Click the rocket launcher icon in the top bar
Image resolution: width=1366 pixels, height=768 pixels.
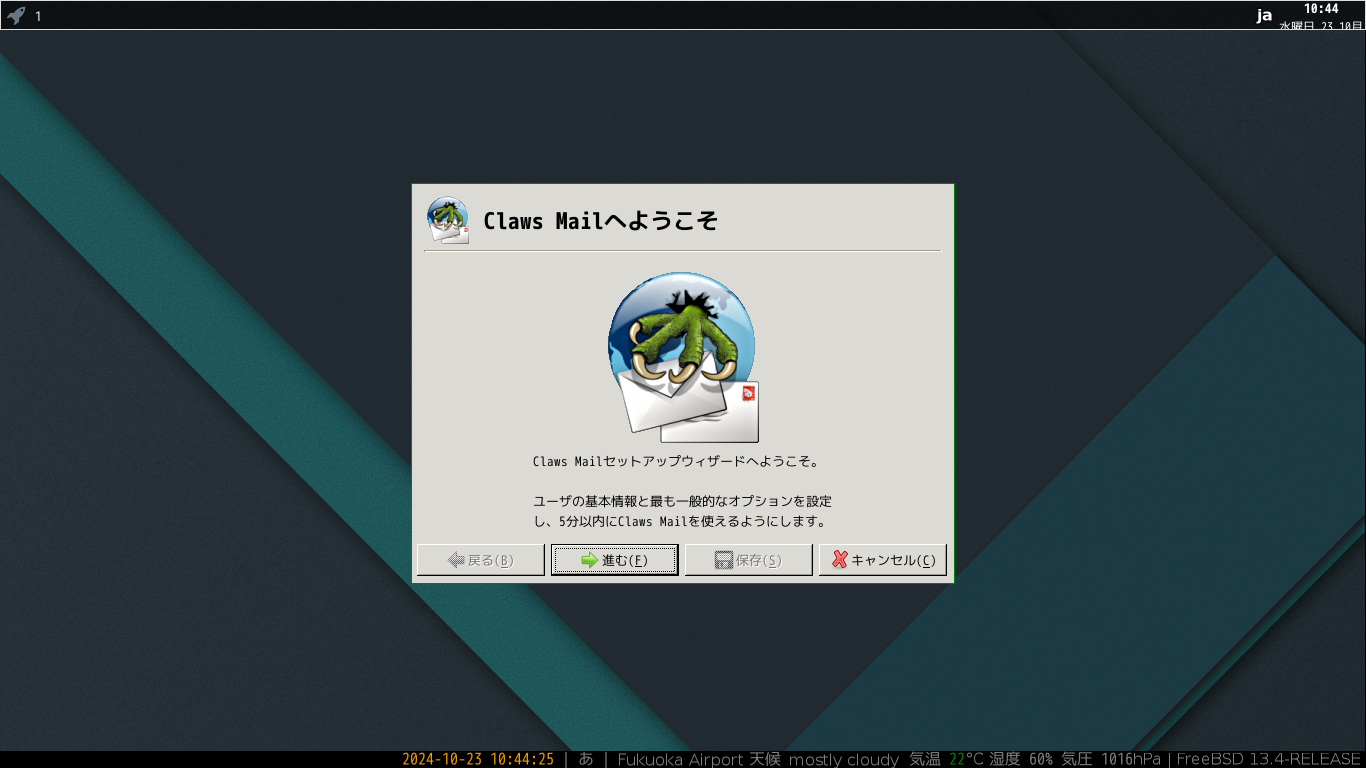[x=16, y=15]
